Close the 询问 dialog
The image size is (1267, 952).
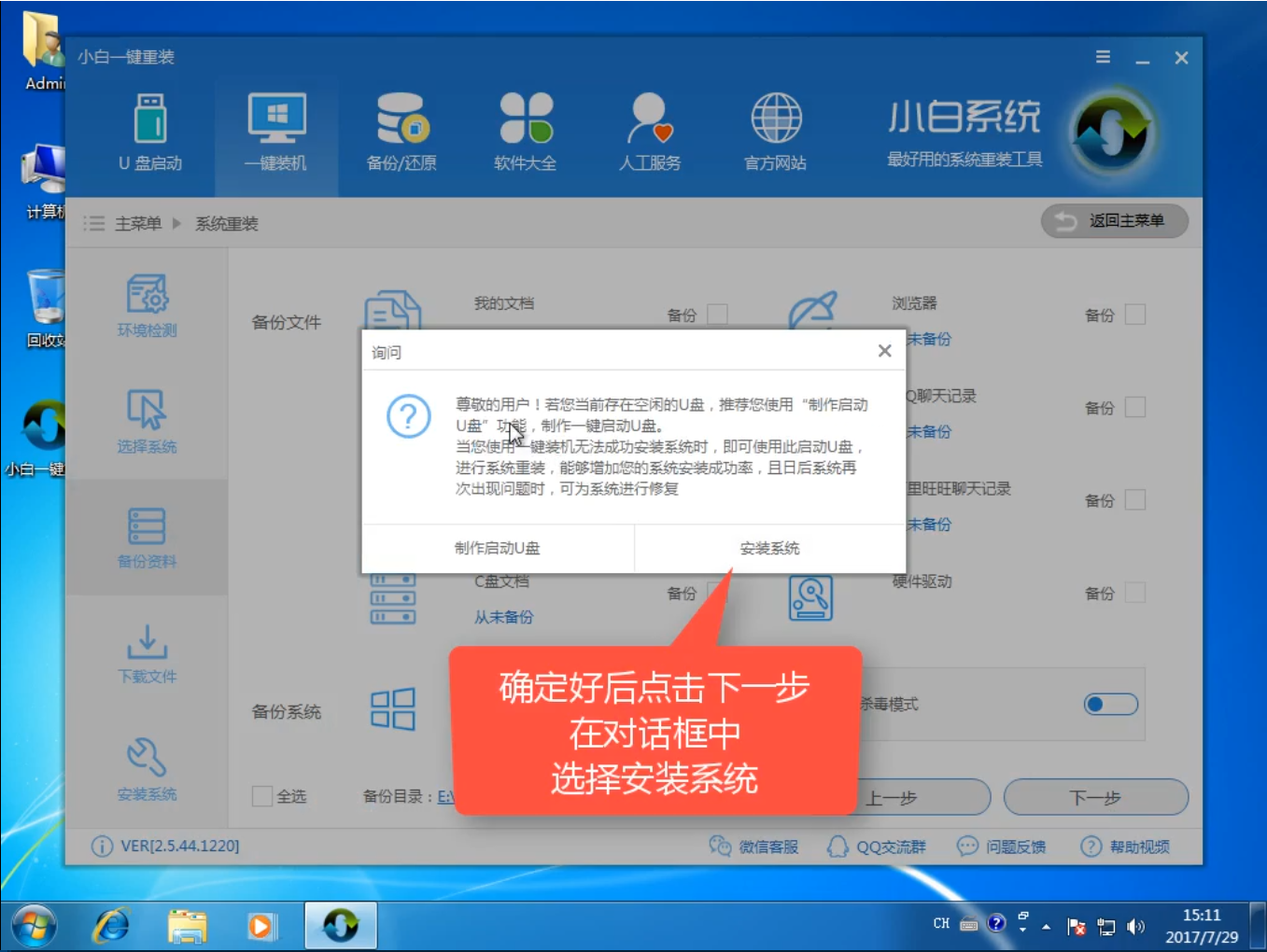pos(884,351)
